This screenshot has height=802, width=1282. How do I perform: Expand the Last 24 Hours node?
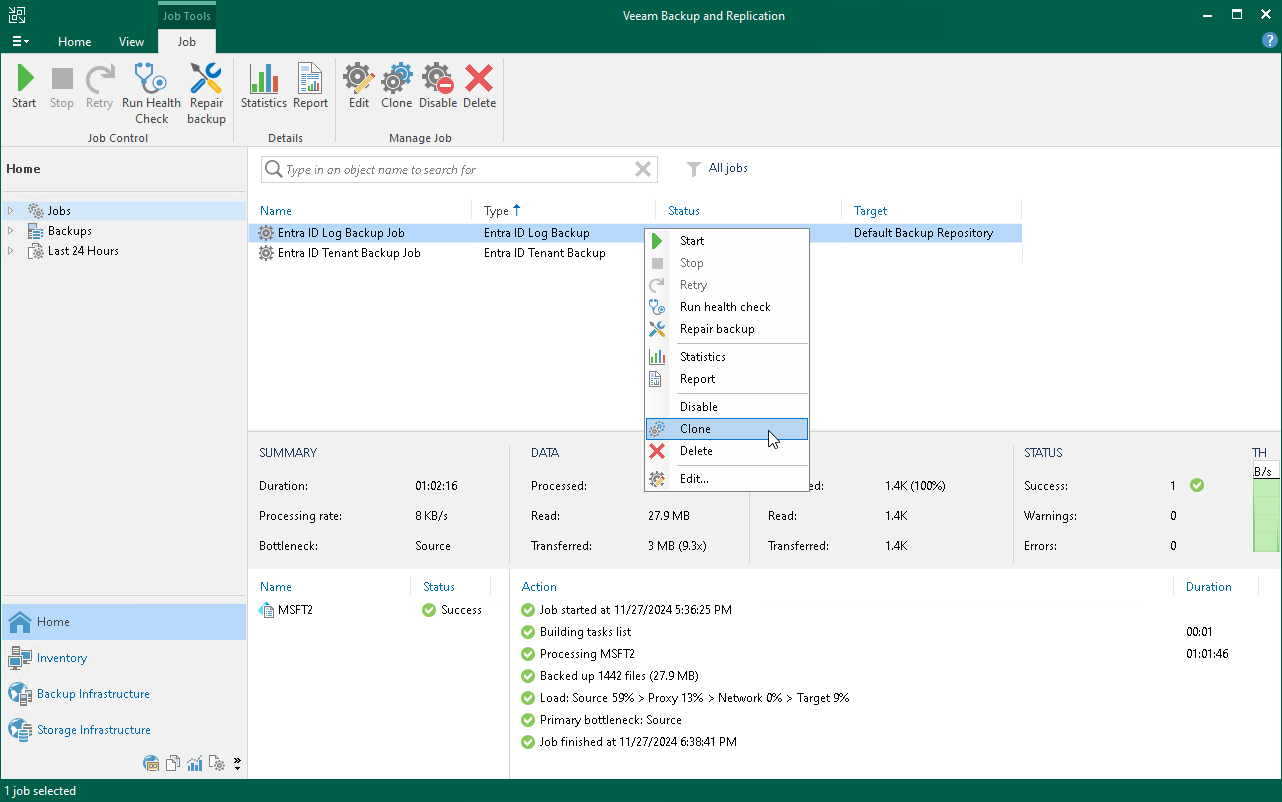(12, 251)
